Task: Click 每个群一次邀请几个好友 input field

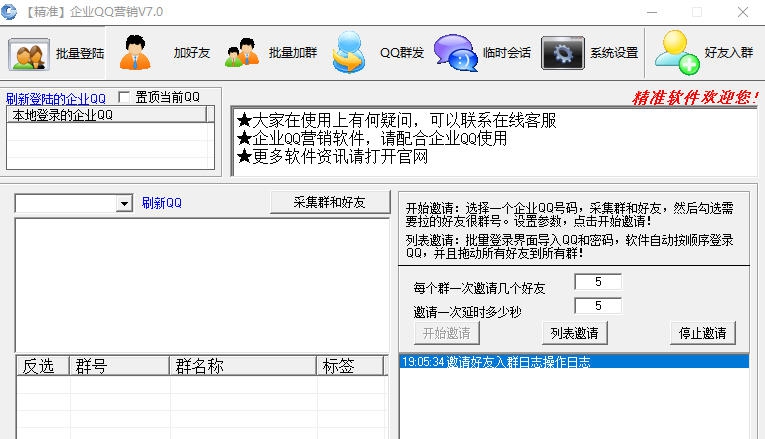Action: pos(598,282)
